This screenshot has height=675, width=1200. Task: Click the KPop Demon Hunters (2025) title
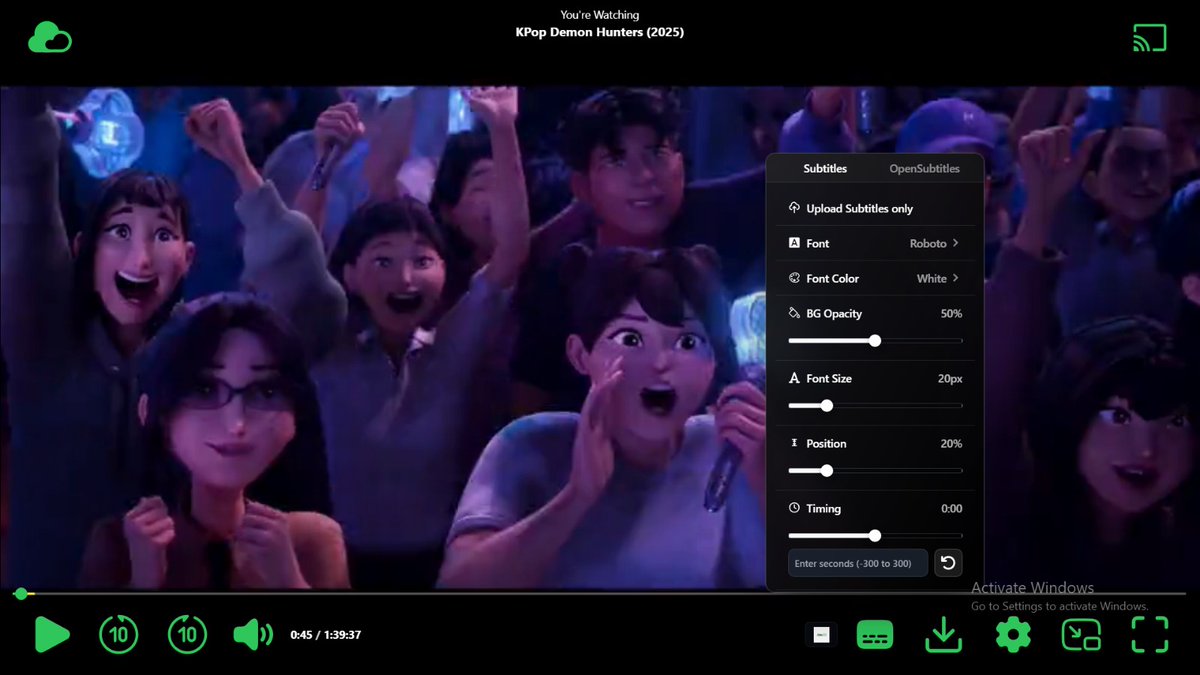pyautogui.click(x=600, y=32)
